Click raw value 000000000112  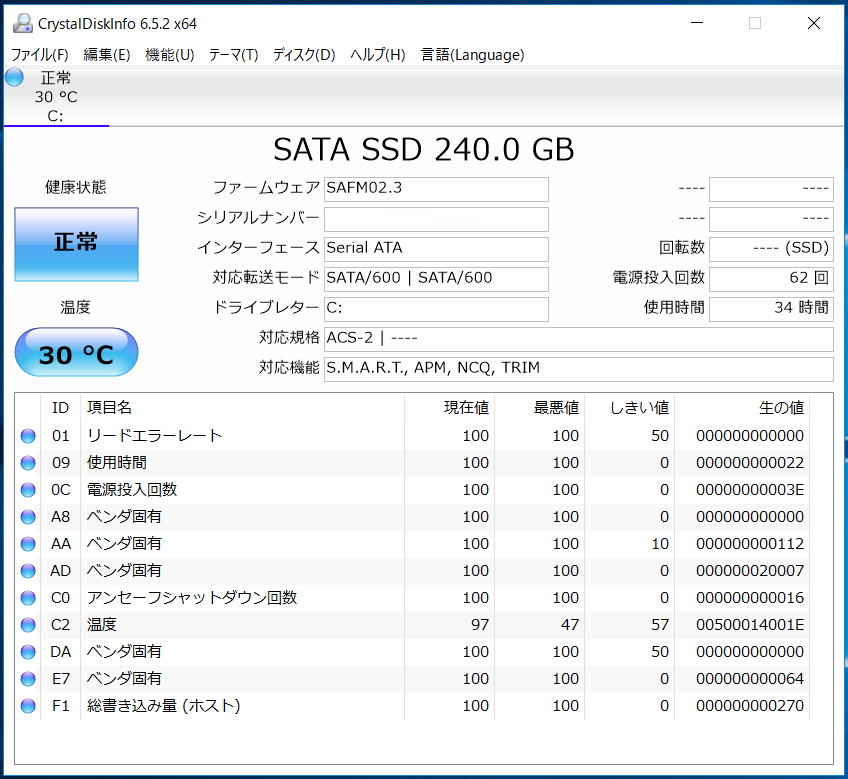point(750,544)
